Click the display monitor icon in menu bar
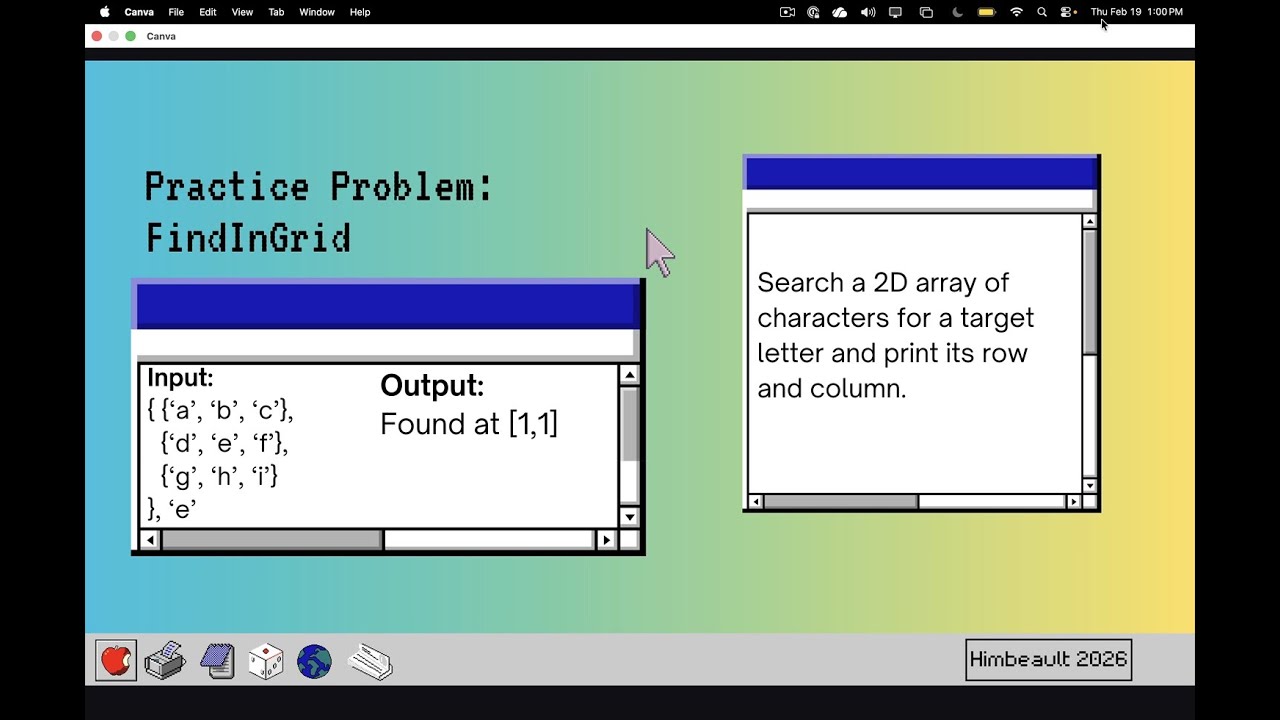The image size is (1280, 720). point(896,12)
